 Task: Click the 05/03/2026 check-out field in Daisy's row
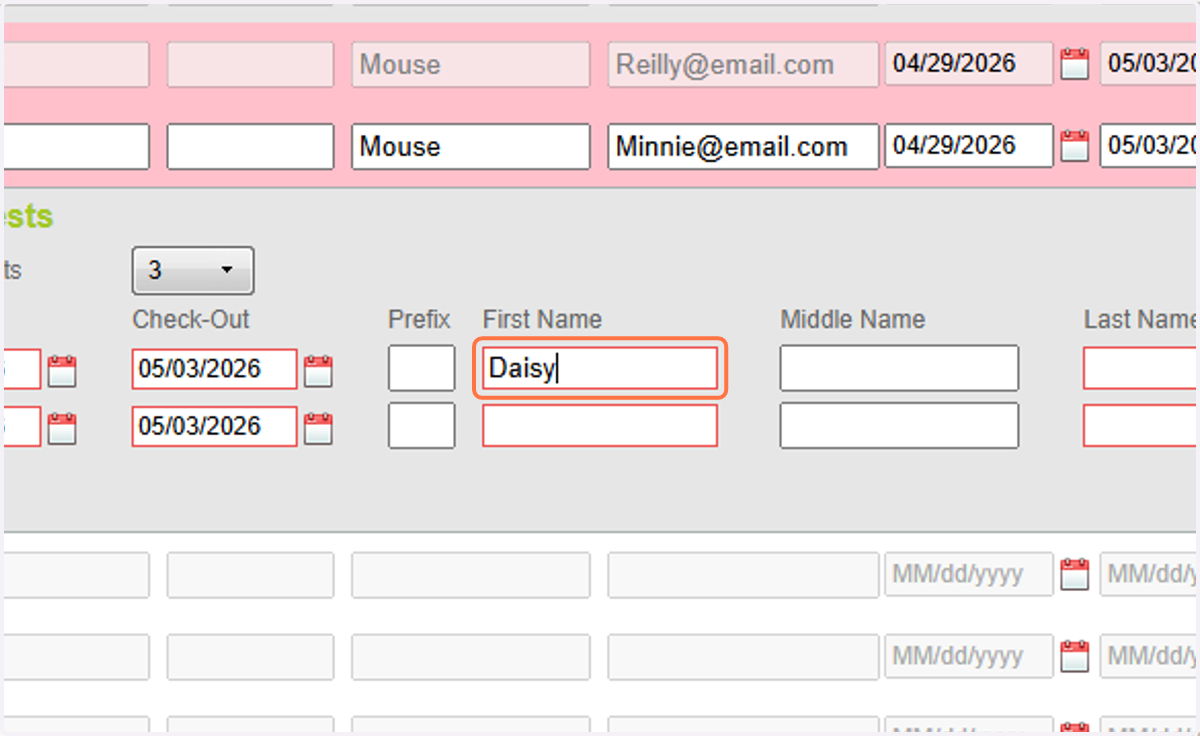214,369
